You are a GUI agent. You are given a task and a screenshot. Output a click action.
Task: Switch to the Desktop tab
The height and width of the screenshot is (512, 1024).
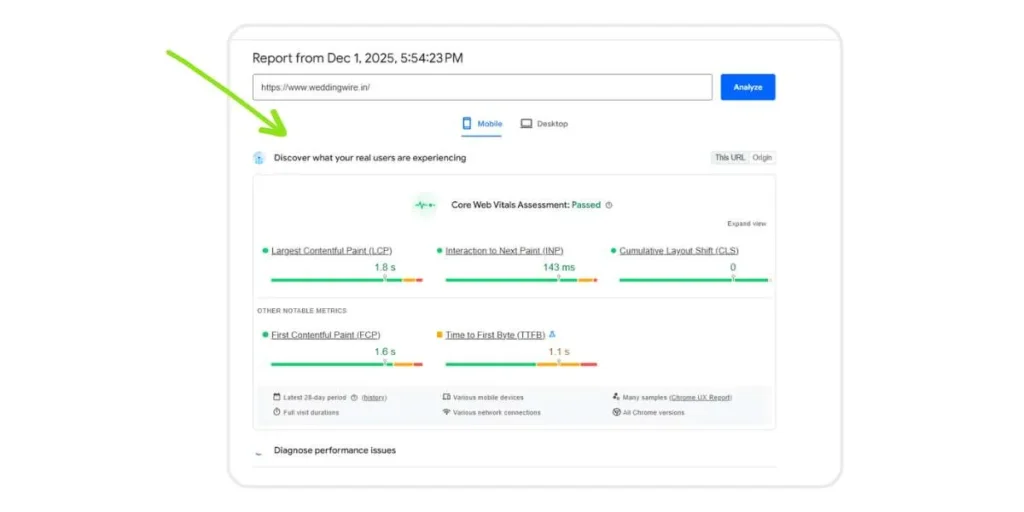(x=544, y=124)
